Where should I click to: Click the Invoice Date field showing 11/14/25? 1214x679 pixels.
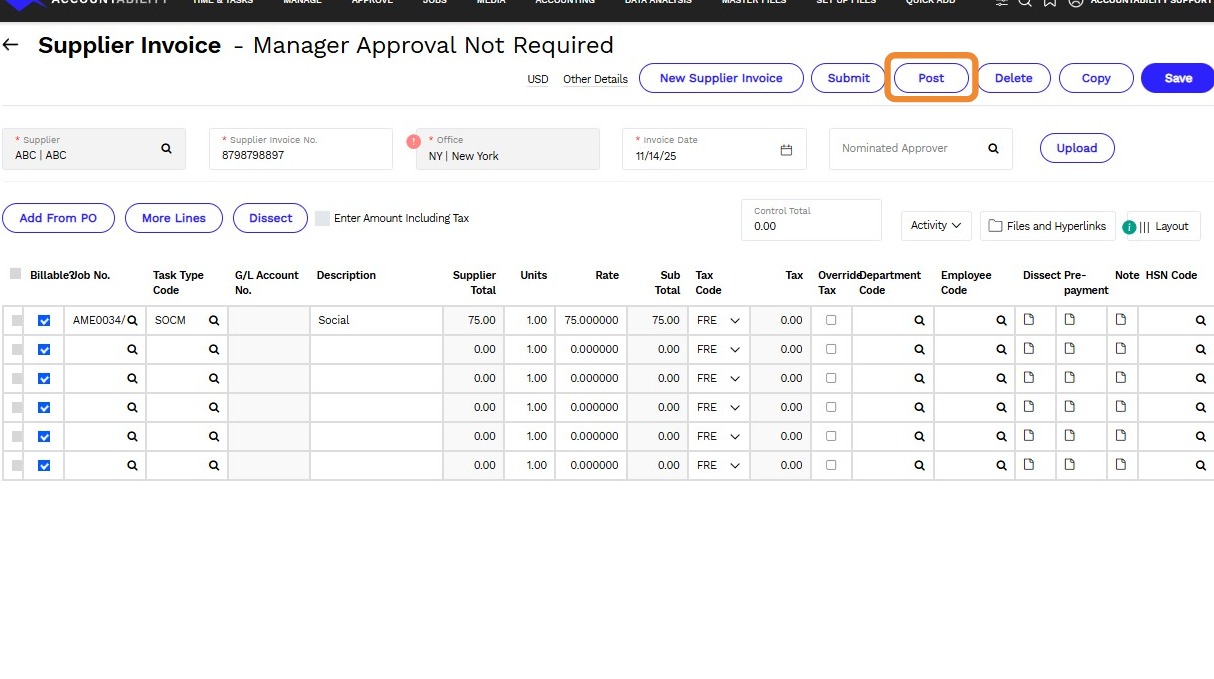coord(714,149)
